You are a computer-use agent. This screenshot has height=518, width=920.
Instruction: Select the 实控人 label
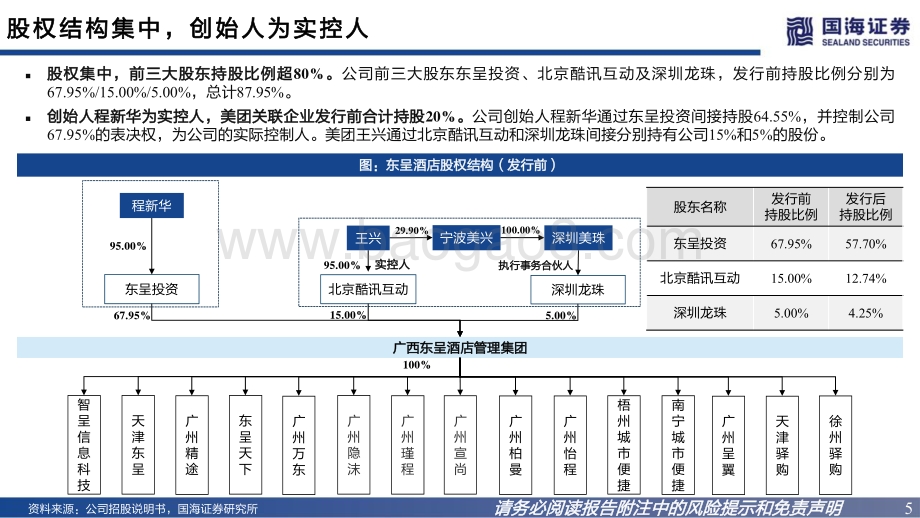click(392, 265)
